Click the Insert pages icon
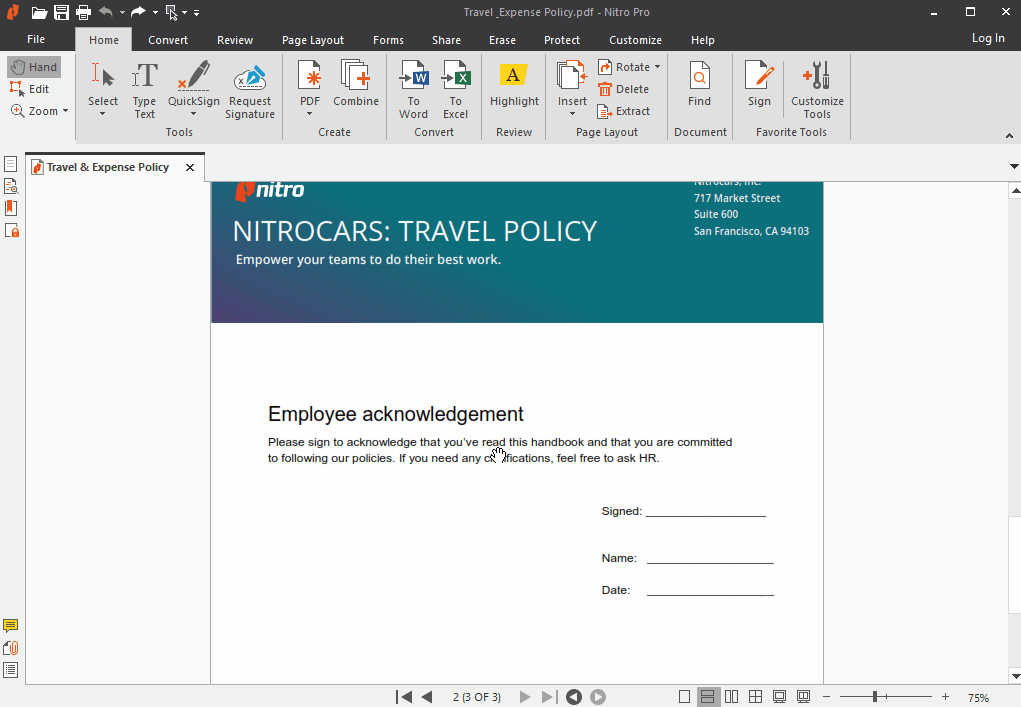The width and height of the screenshot is (1021, 707). coord(572,76)
